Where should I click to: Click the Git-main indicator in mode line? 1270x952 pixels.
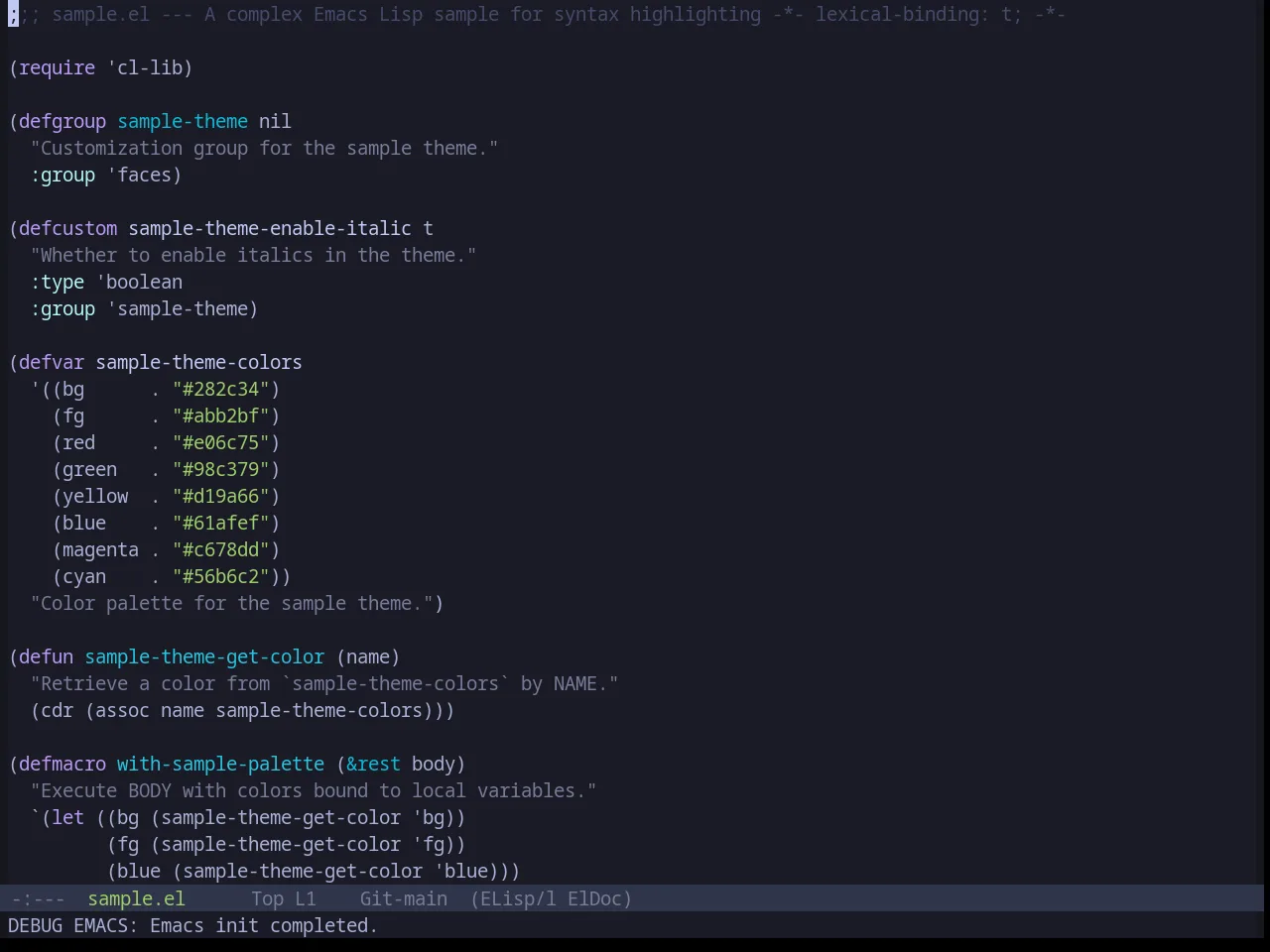point(403,898)
